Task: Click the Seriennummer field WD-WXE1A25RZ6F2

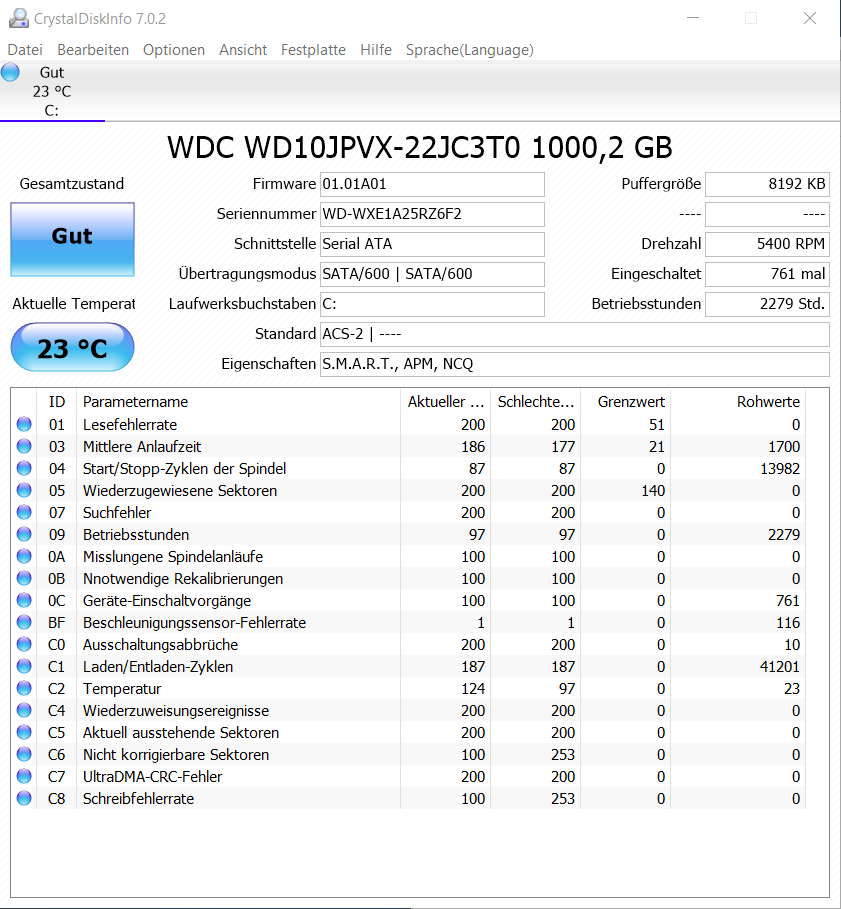Action: click(432, 214)
